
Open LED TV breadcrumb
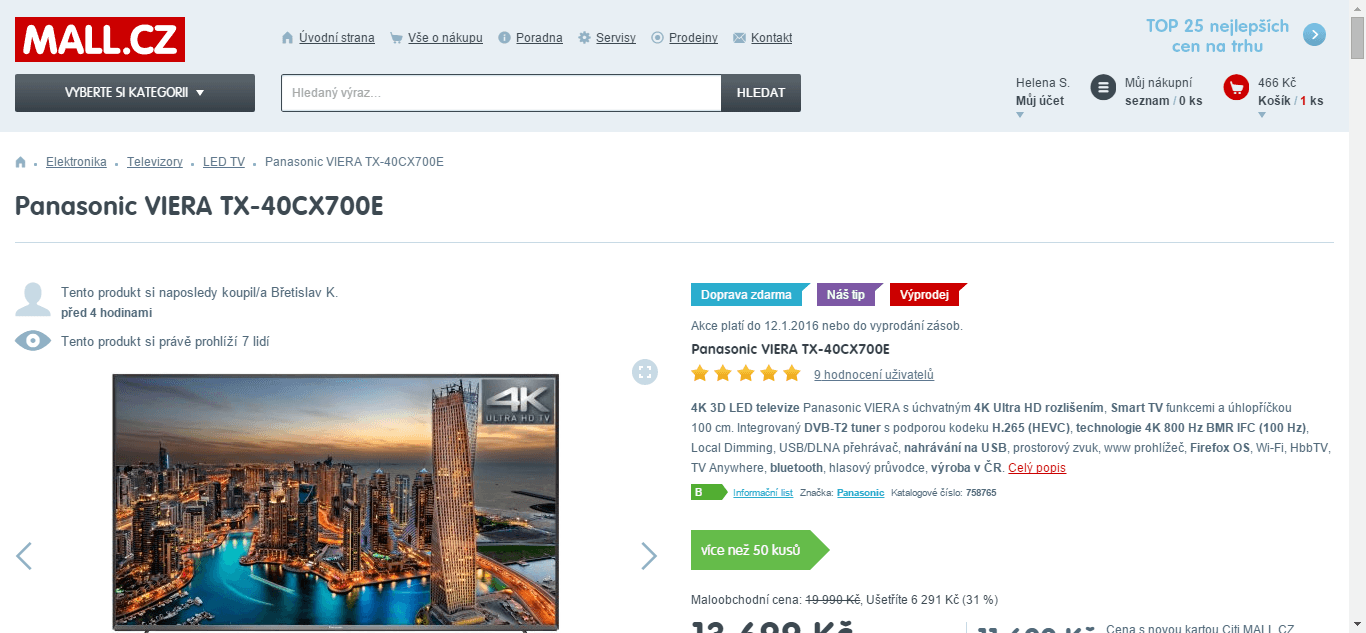click(x=224, y=162)
